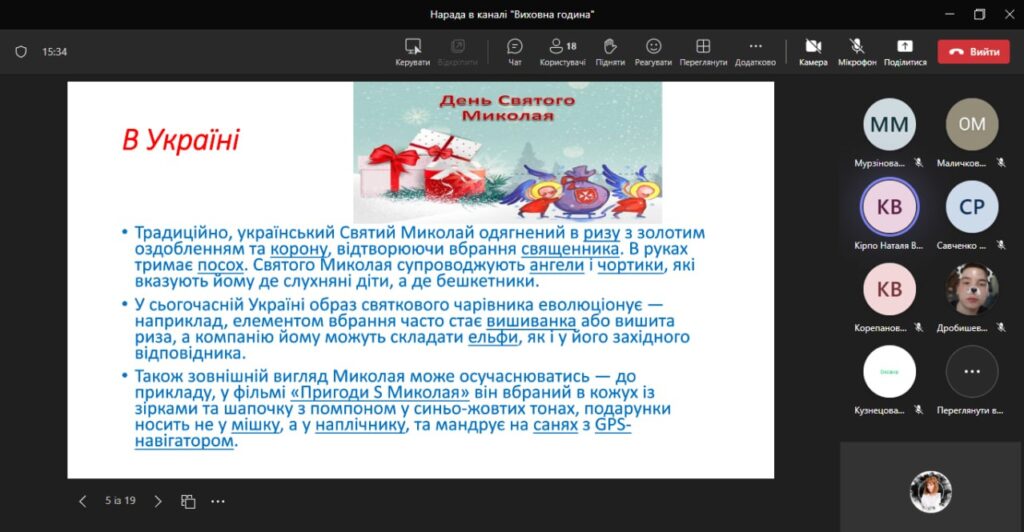The height and width of the screenshot is (532, 1024).
Task: Open slide options ellipsis menu
Action: [218, 501]
